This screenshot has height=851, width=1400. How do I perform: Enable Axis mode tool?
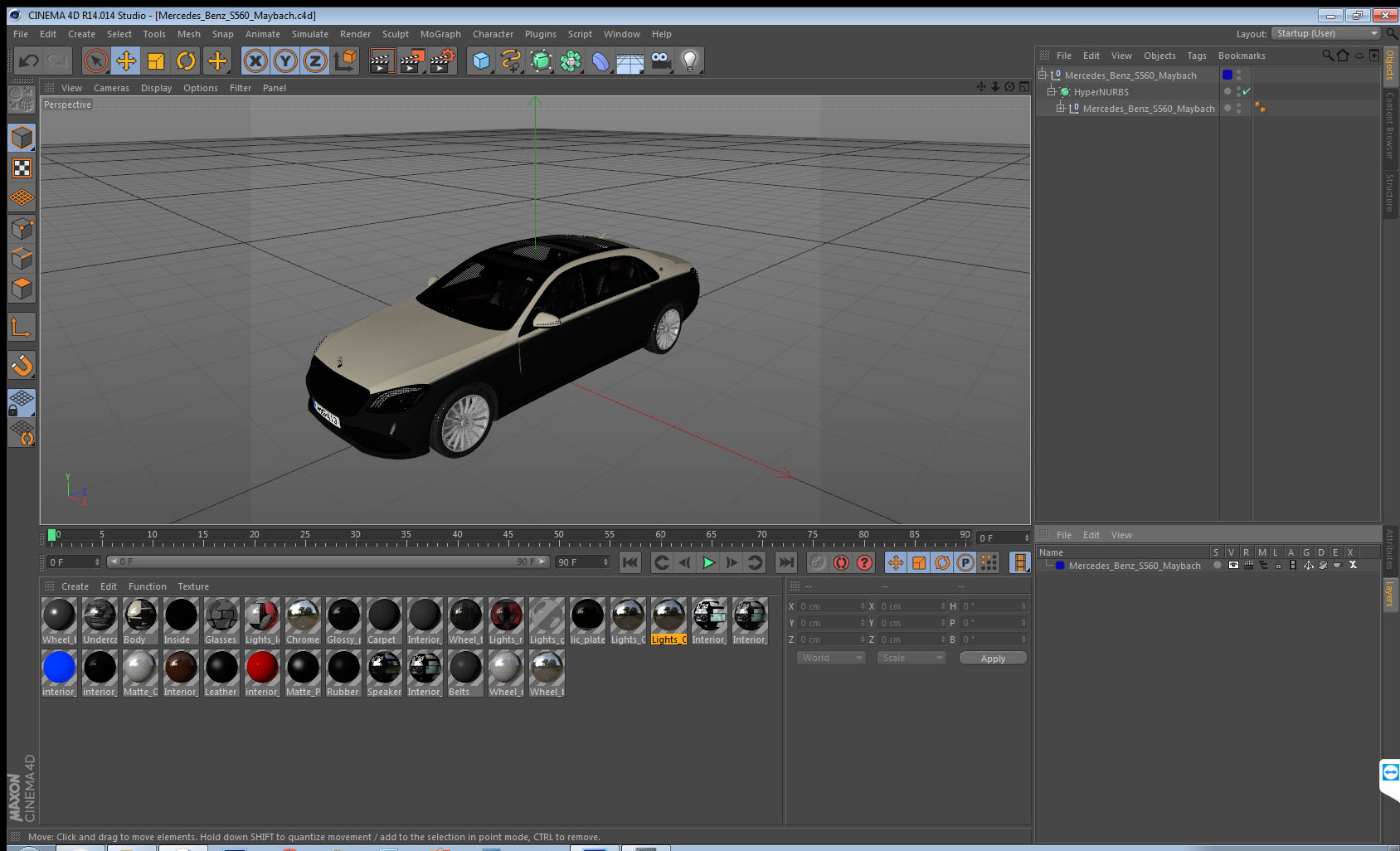click(22, 327)
